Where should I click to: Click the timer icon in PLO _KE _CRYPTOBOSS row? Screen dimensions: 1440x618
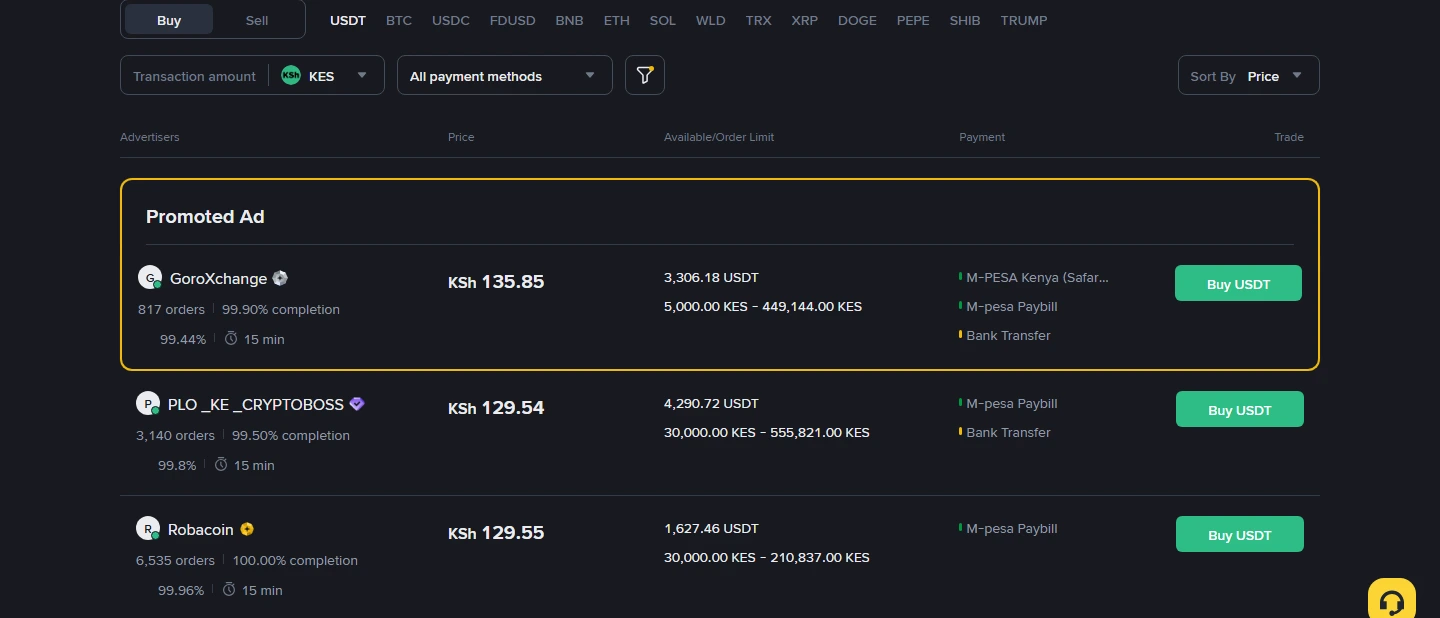pos(221,464)
